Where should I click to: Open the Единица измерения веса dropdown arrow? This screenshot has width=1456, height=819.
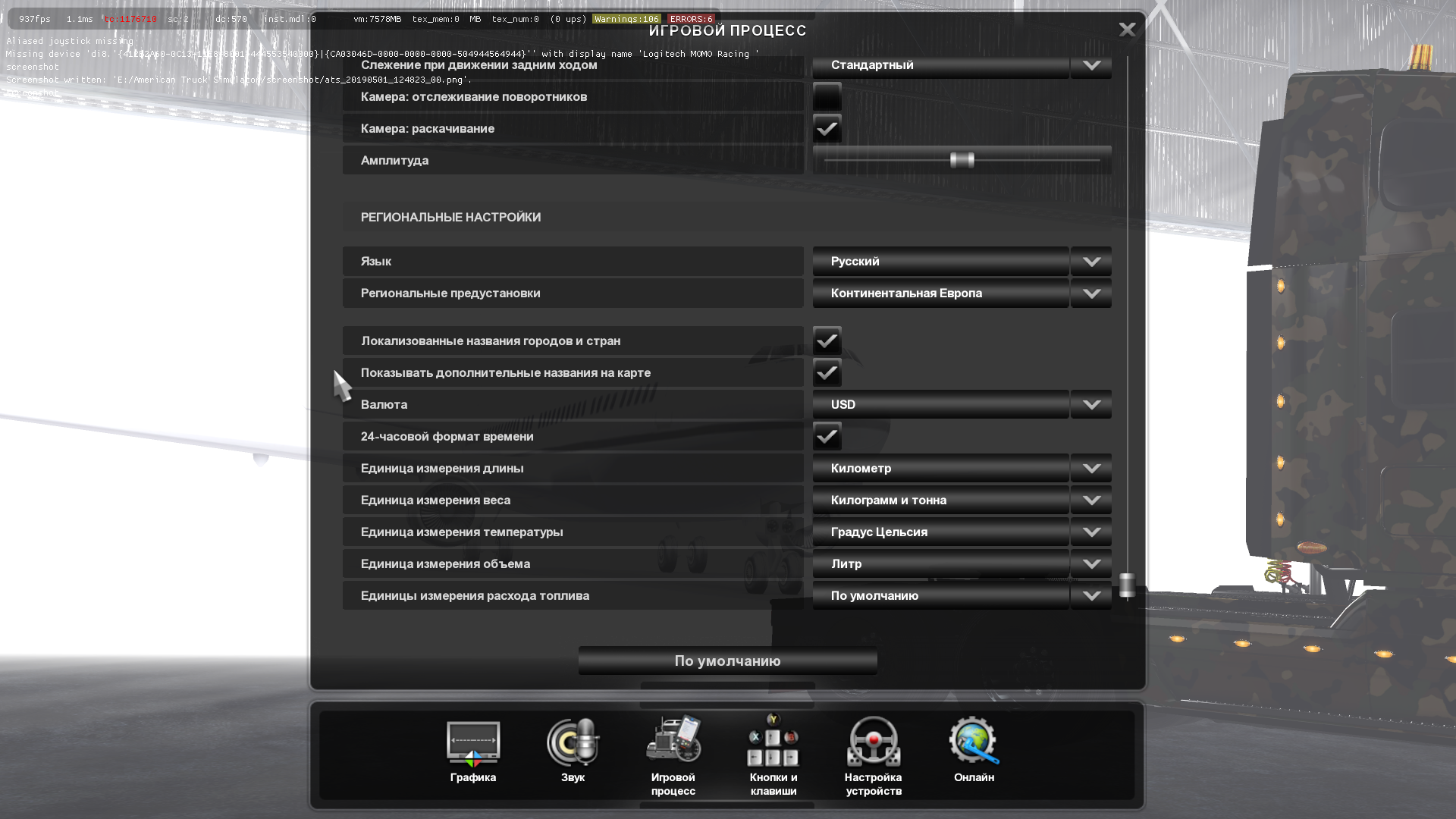click(x=1091, y=500)
